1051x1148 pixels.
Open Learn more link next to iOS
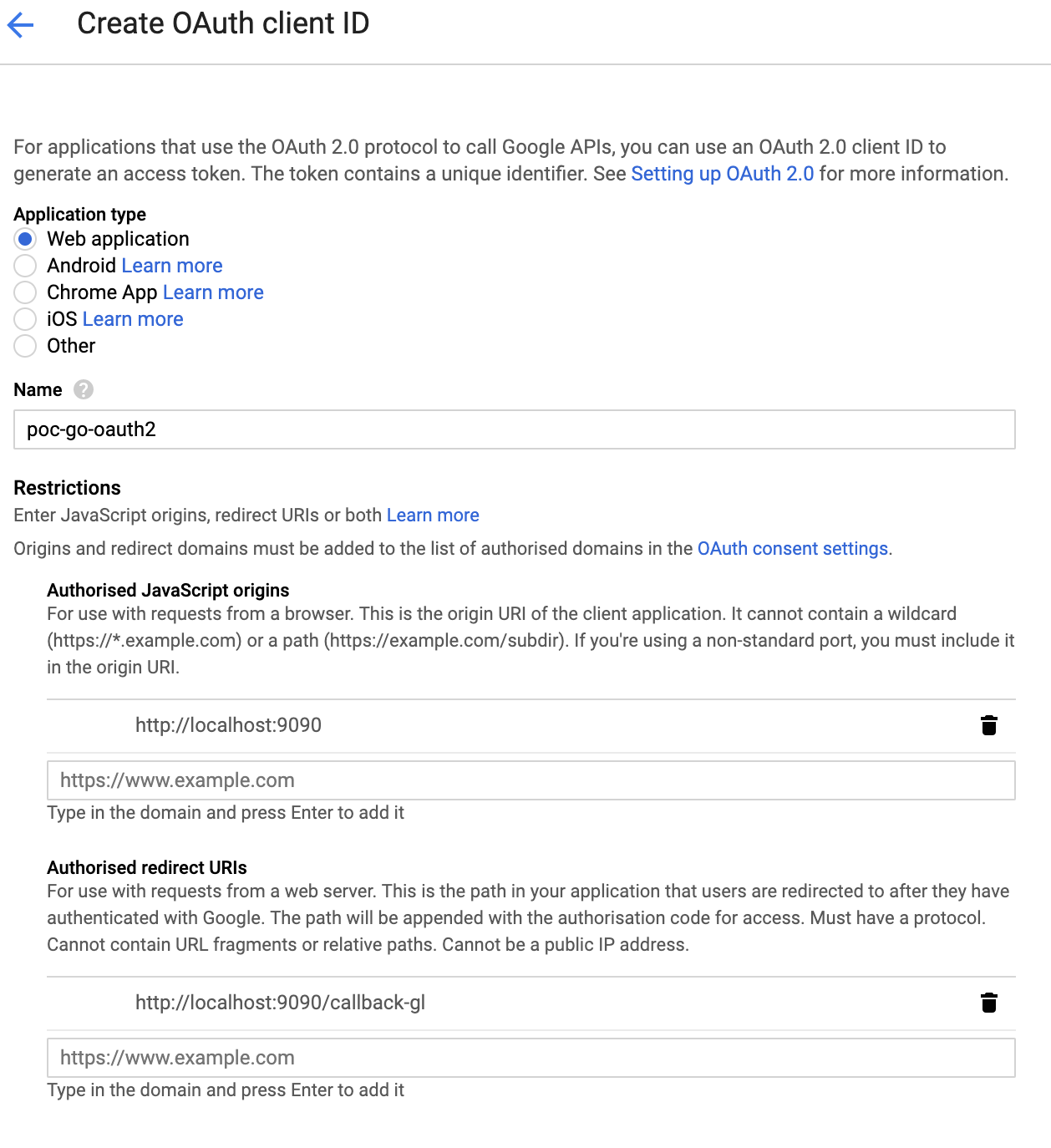coord(133,319)
